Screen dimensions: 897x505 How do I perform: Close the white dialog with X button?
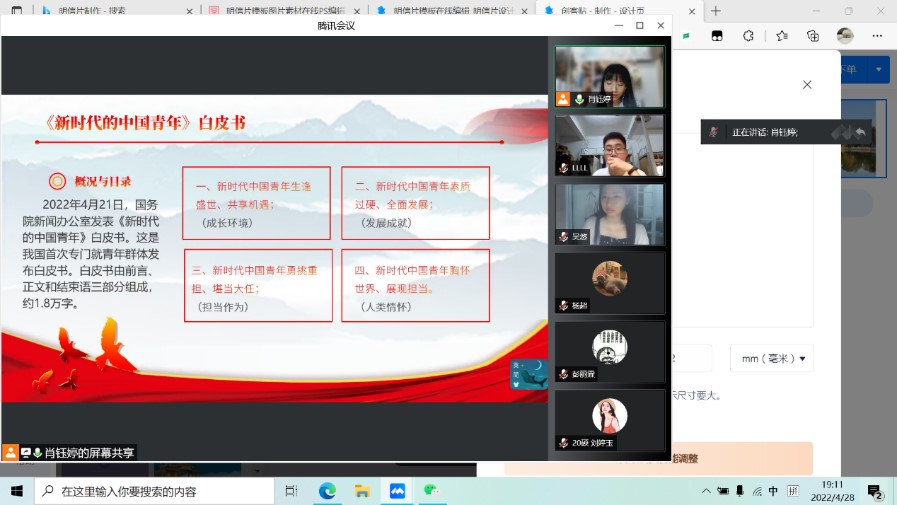[x=807, y=85]
